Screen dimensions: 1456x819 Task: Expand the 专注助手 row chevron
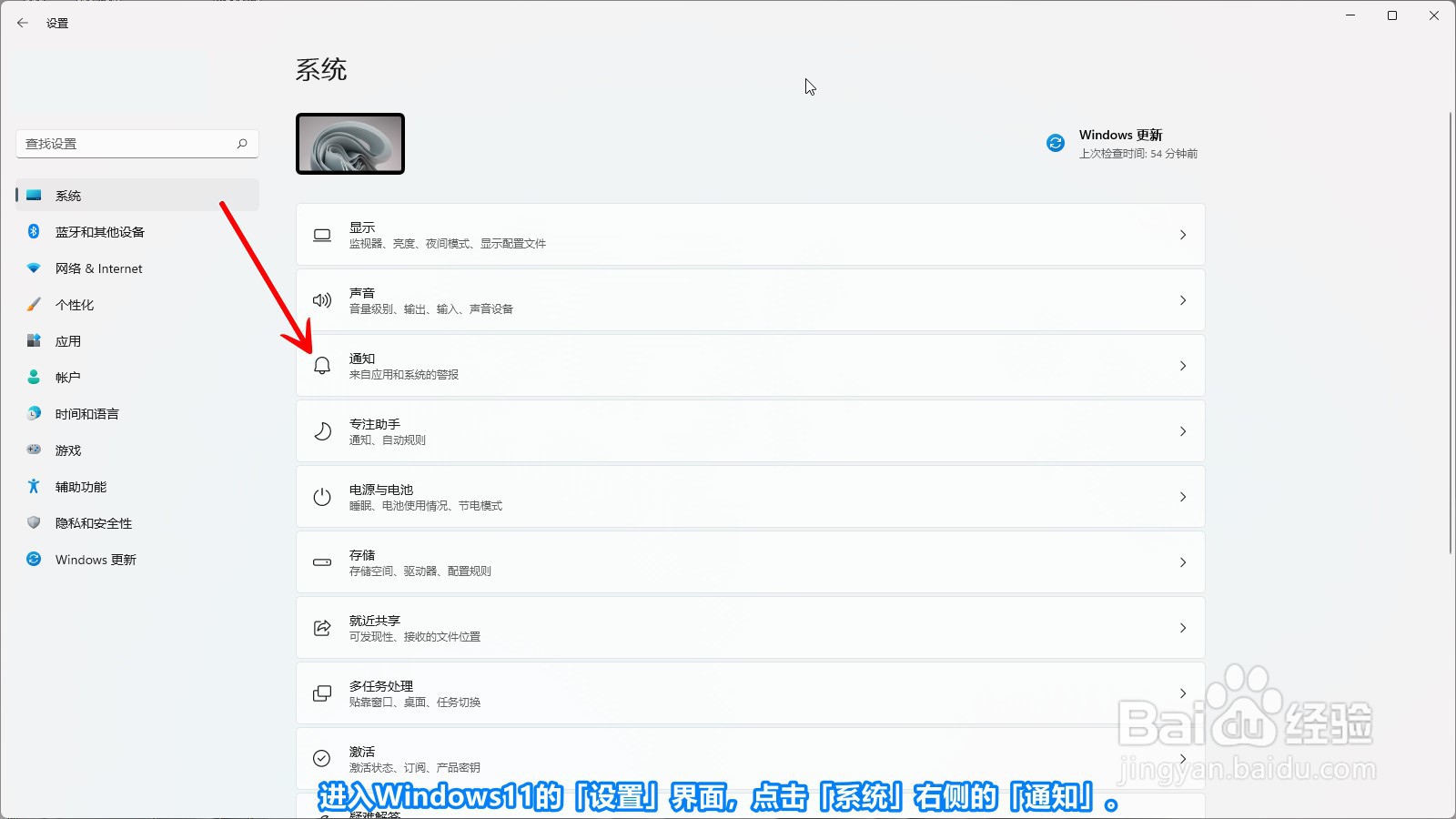(1183, 431)
